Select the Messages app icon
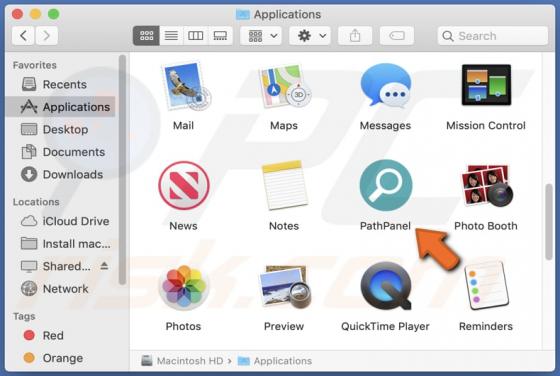This screenshot has height=376, width=560. click(386, 86)
